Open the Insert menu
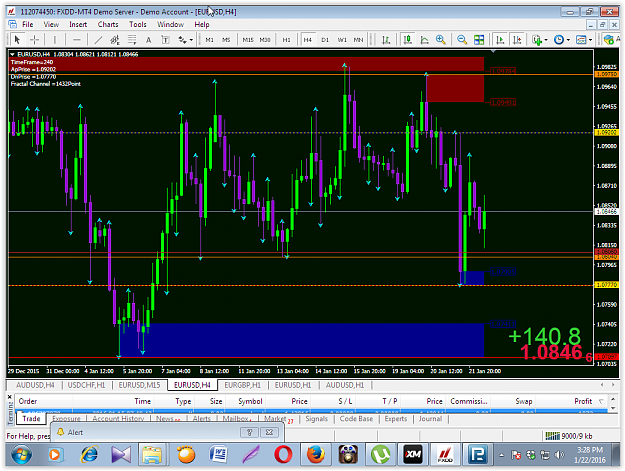 (78, 24)
